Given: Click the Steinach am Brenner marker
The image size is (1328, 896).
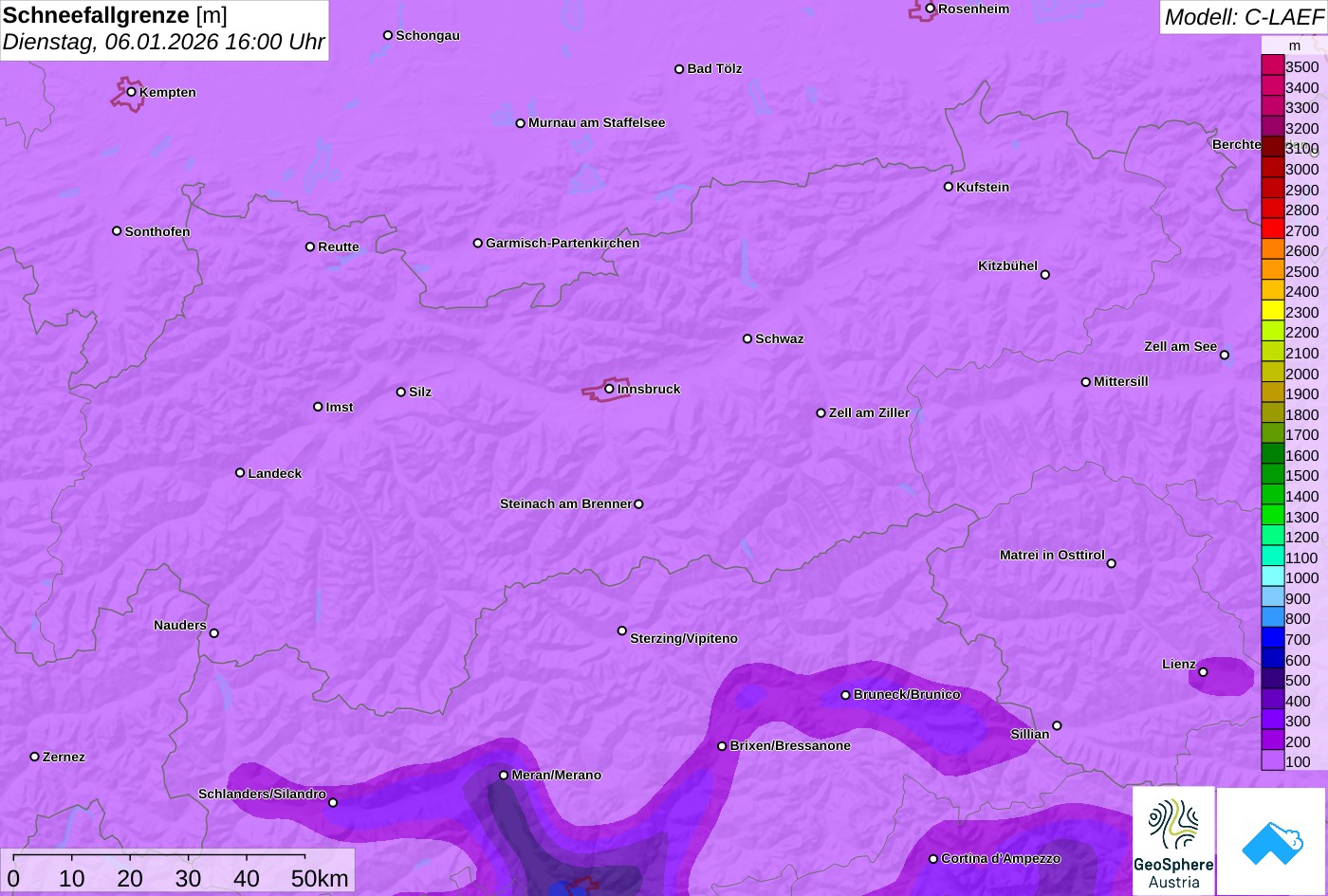Looking at the screenshot, I should tap(638, 504).
